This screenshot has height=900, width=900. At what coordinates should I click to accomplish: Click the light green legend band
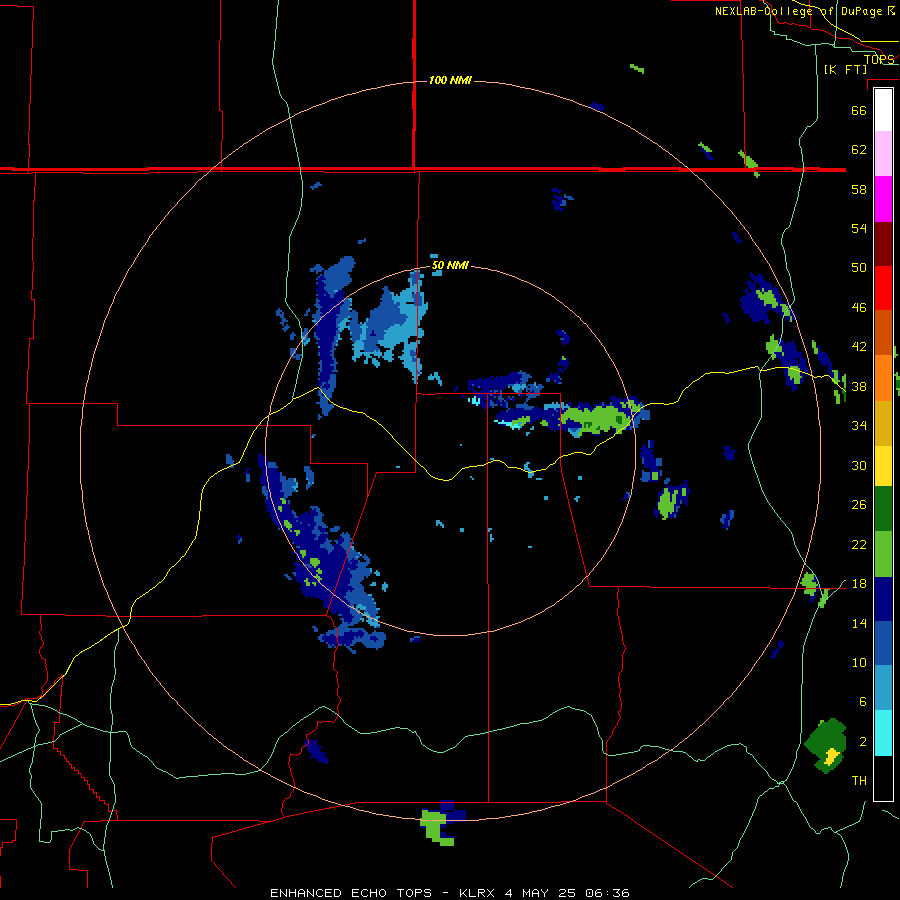(883, 554)
